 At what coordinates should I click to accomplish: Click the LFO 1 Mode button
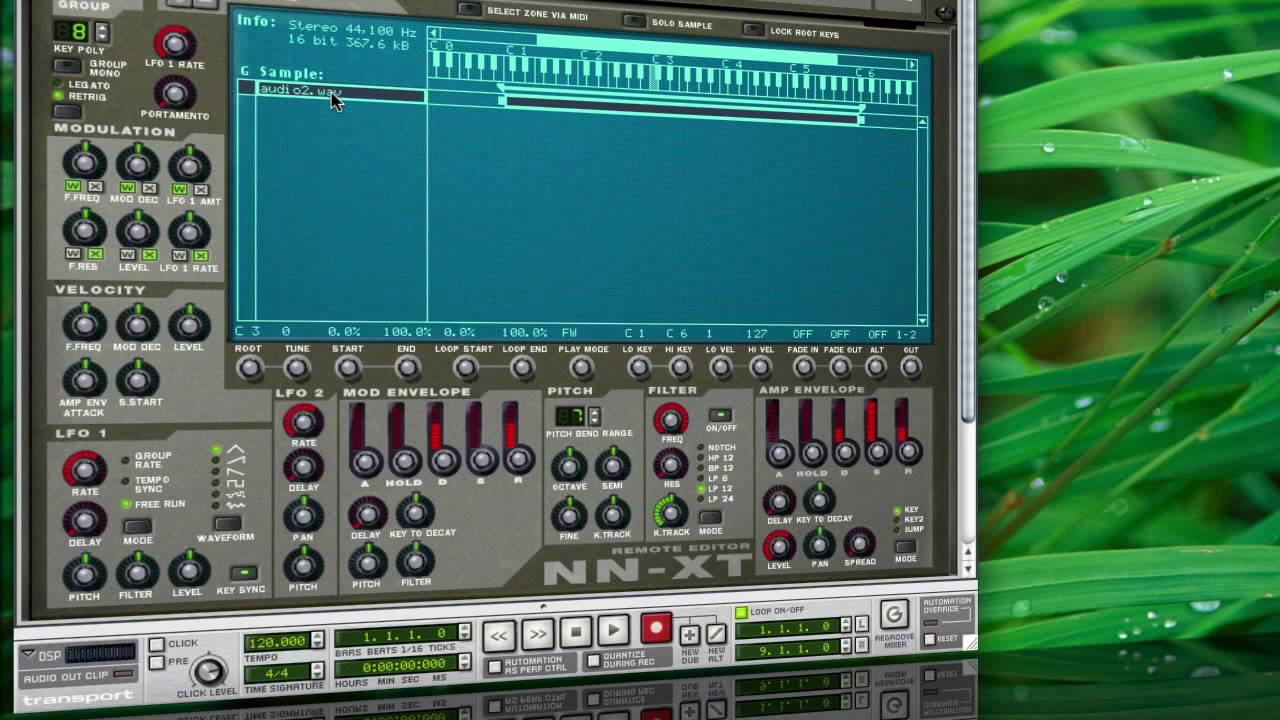point(137,526)
